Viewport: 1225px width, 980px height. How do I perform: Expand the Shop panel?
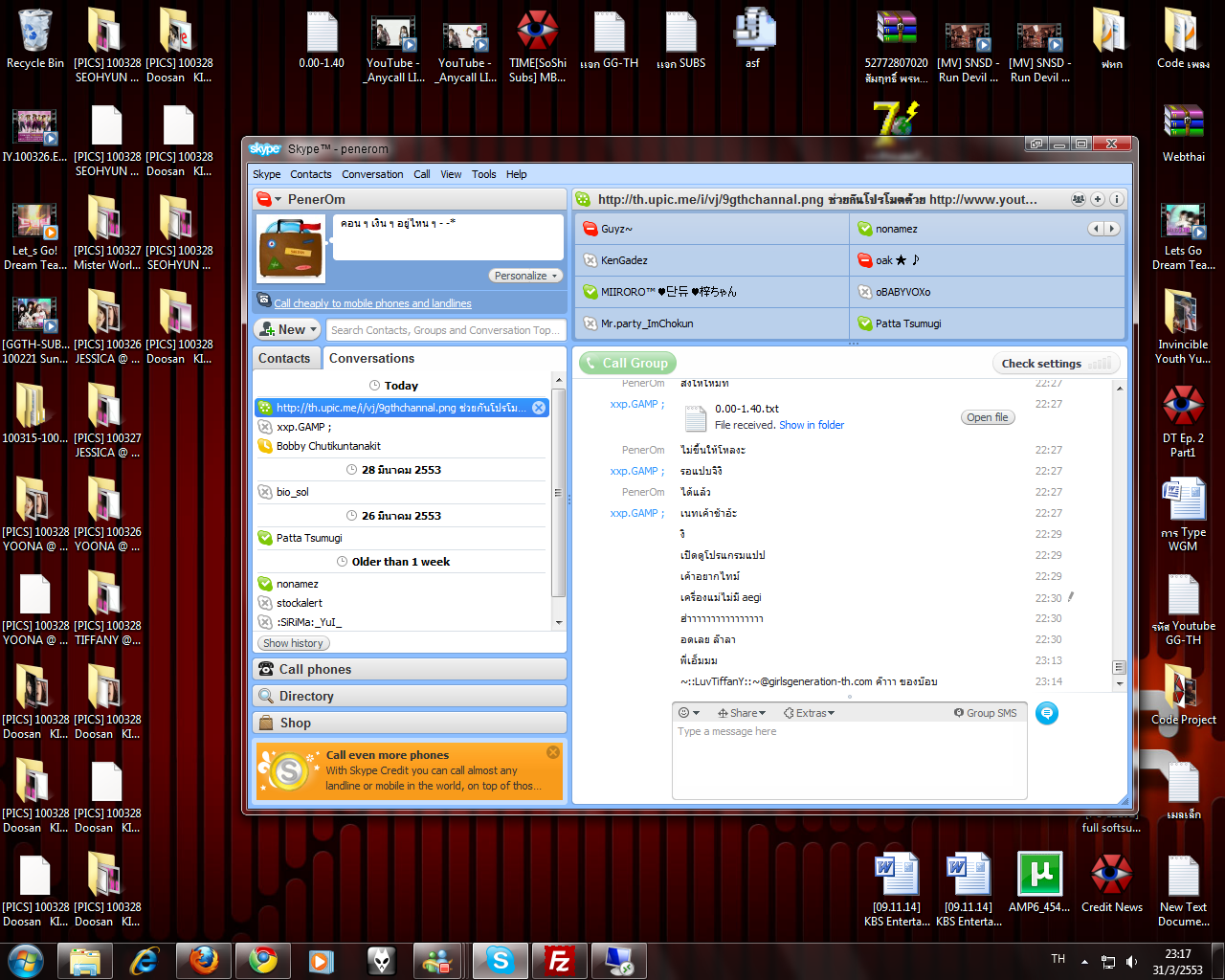tap(410, 723)
